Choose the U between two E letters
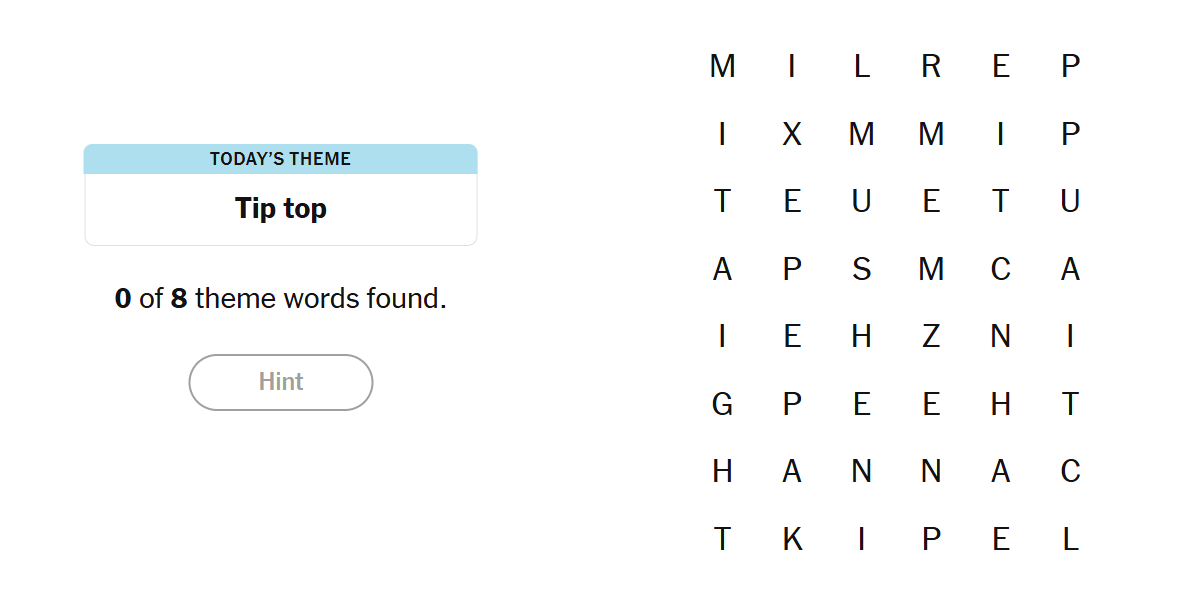 (x=862, y=202)
